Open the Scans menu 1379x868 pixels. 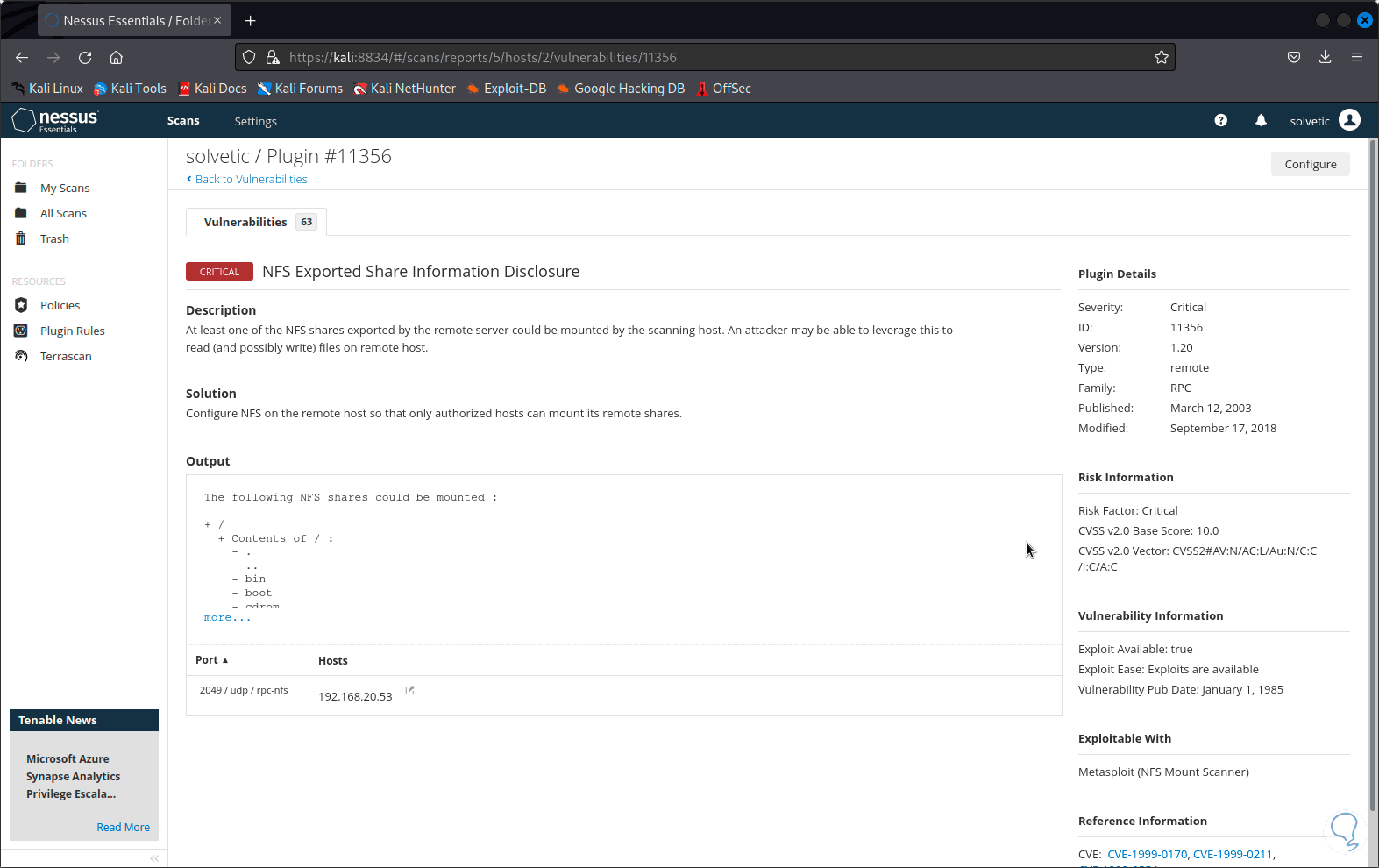click(183, 121)
